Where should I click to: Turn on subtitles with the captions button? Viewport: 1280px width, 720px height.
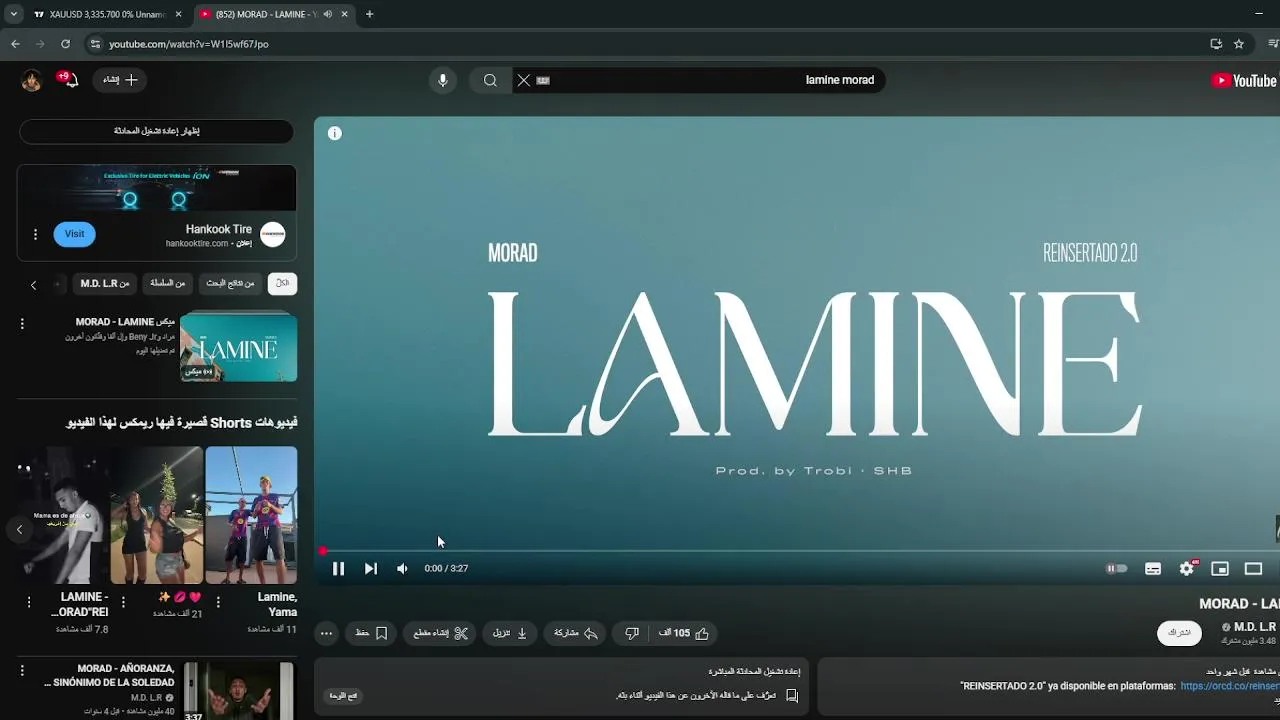pos(1153,568)
